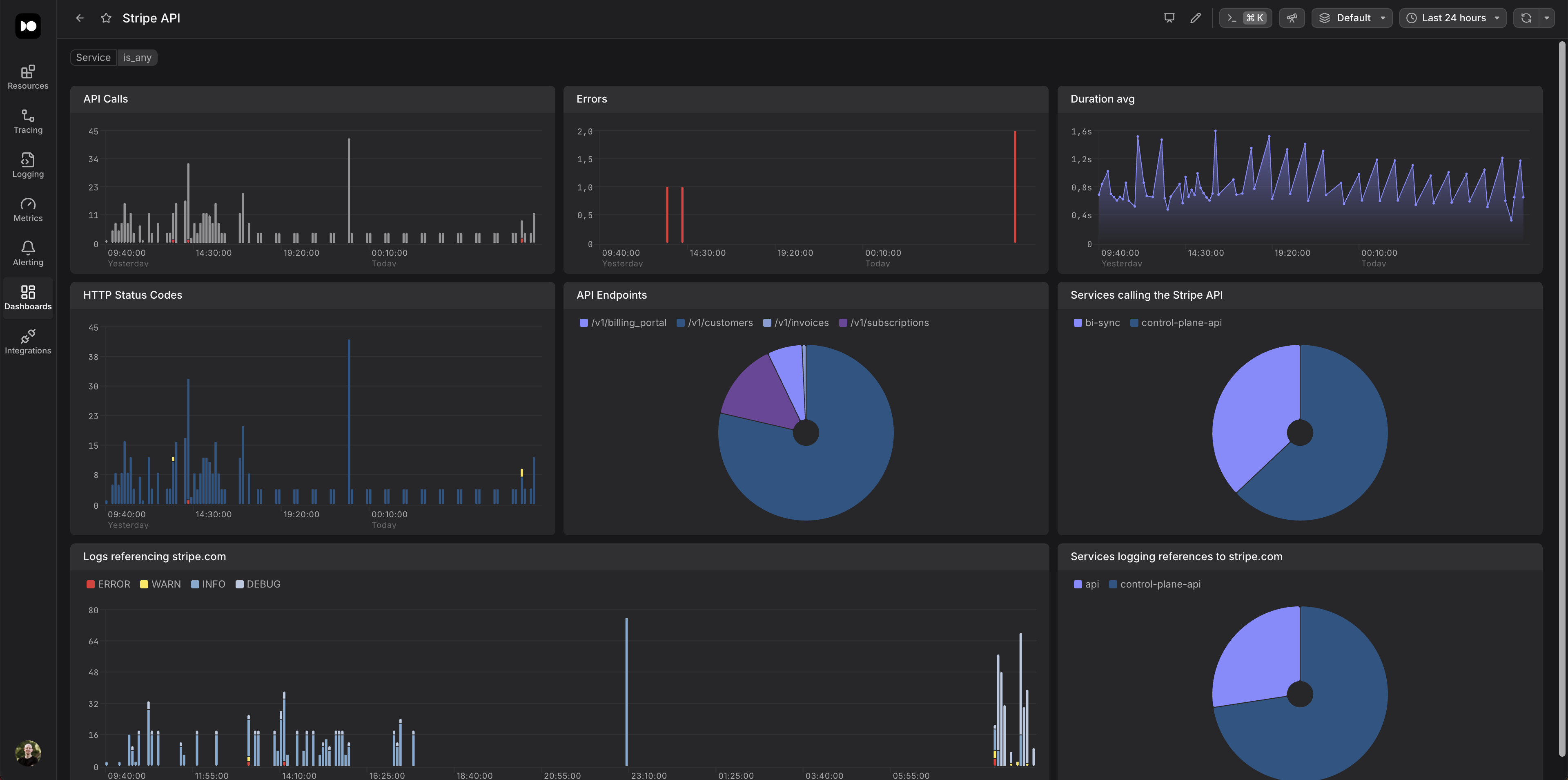Click the bi-sync legend color swatch
Screen dimensions: 1568x780
tap(1078, 323)
